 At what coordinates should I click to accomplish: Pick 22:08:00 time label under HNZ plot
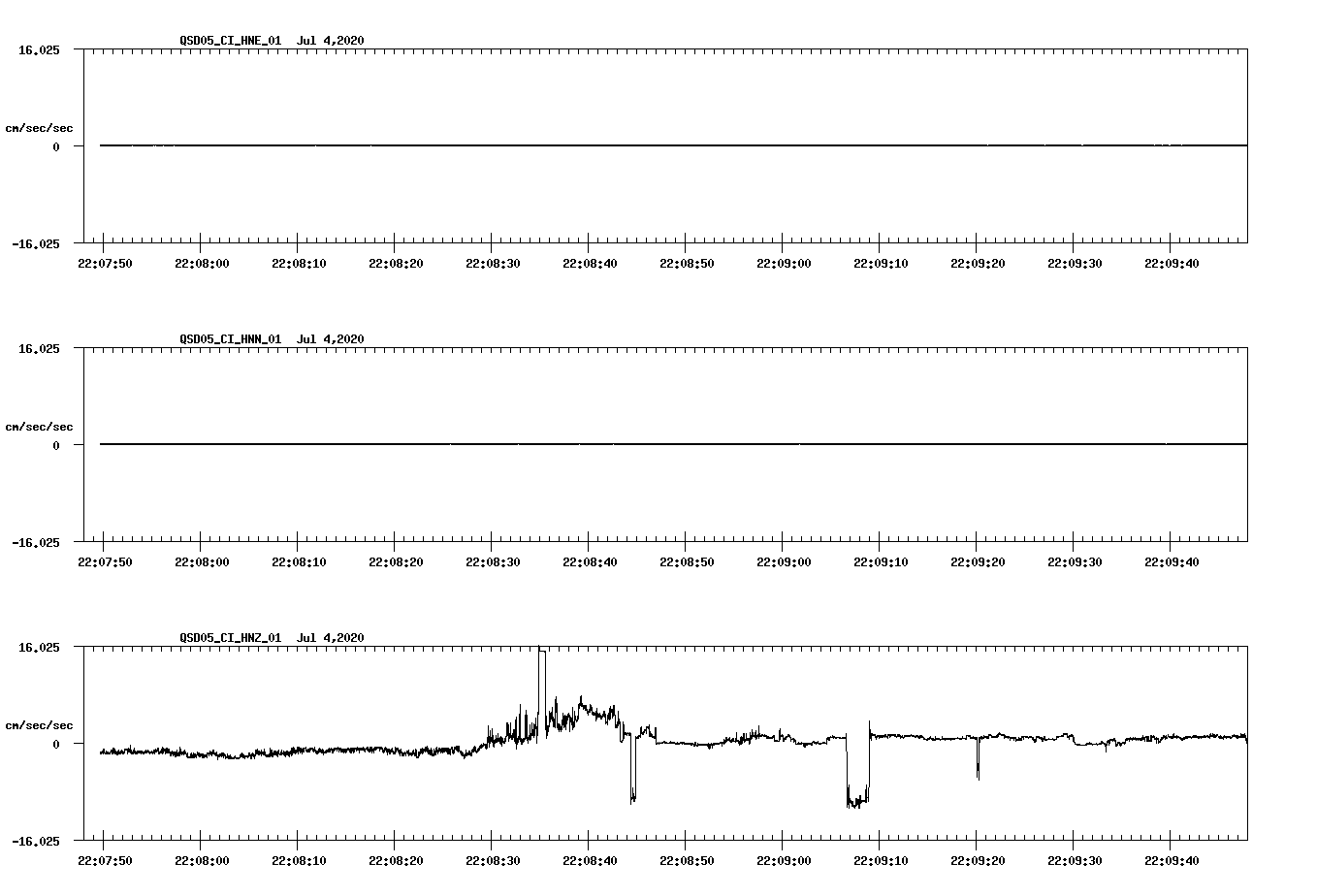[202, 860]
